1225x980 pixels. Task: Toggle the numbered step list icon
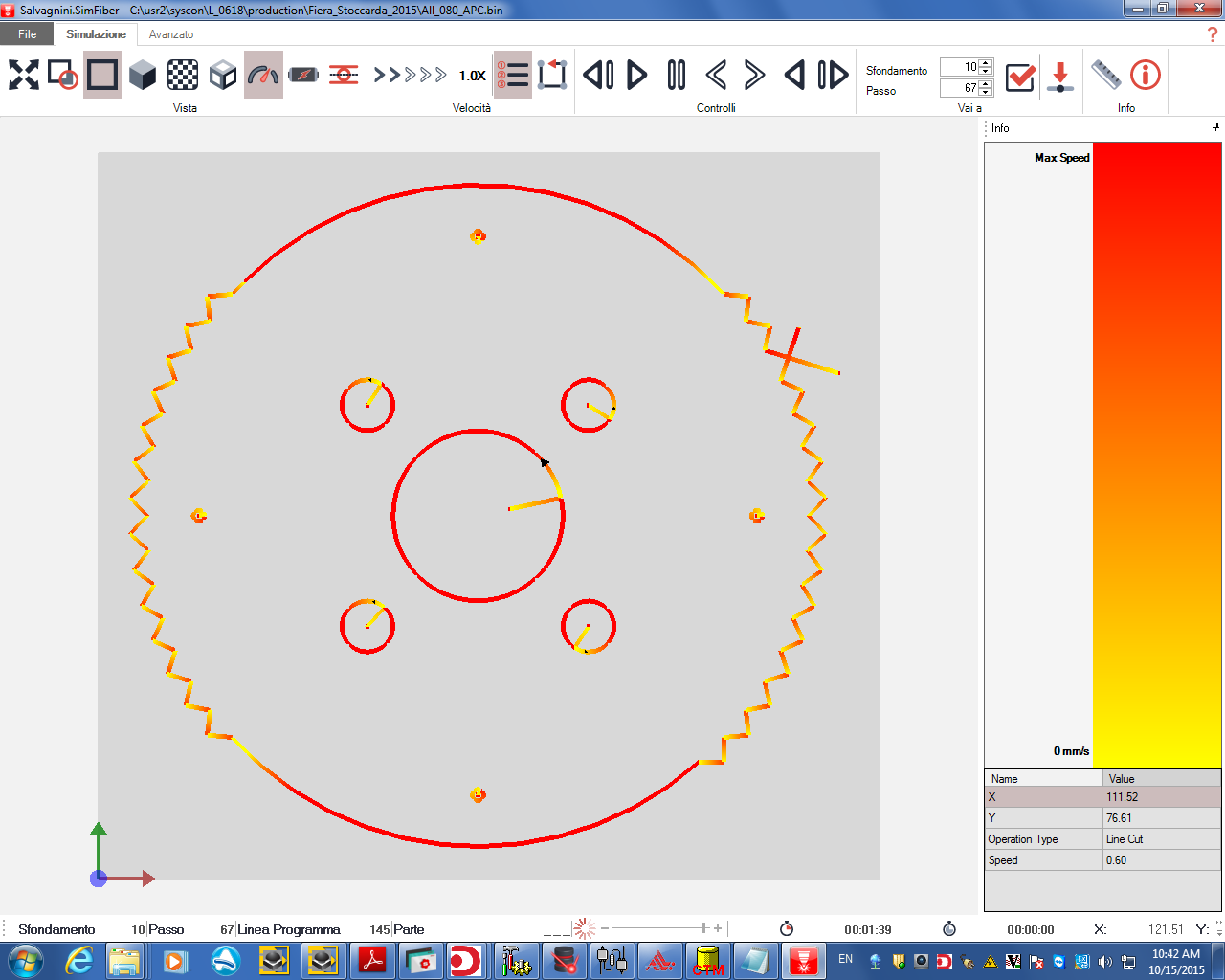(513, 75)
